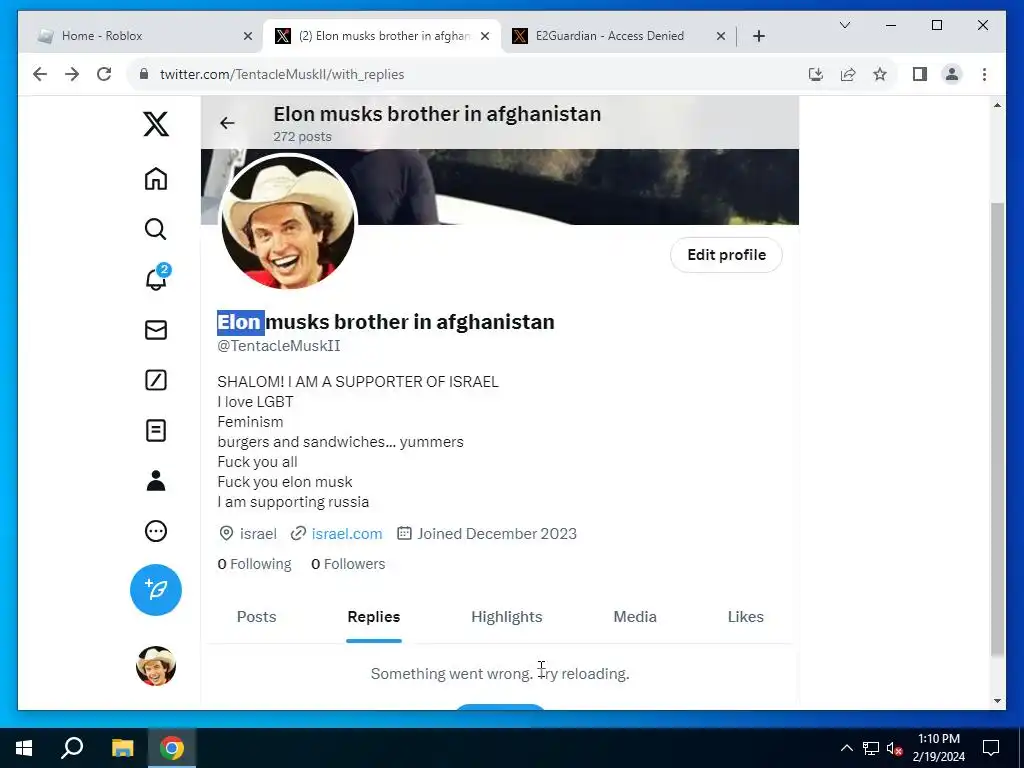Open the israel.com link
The image size is (1024, 768).
(347, 534)
